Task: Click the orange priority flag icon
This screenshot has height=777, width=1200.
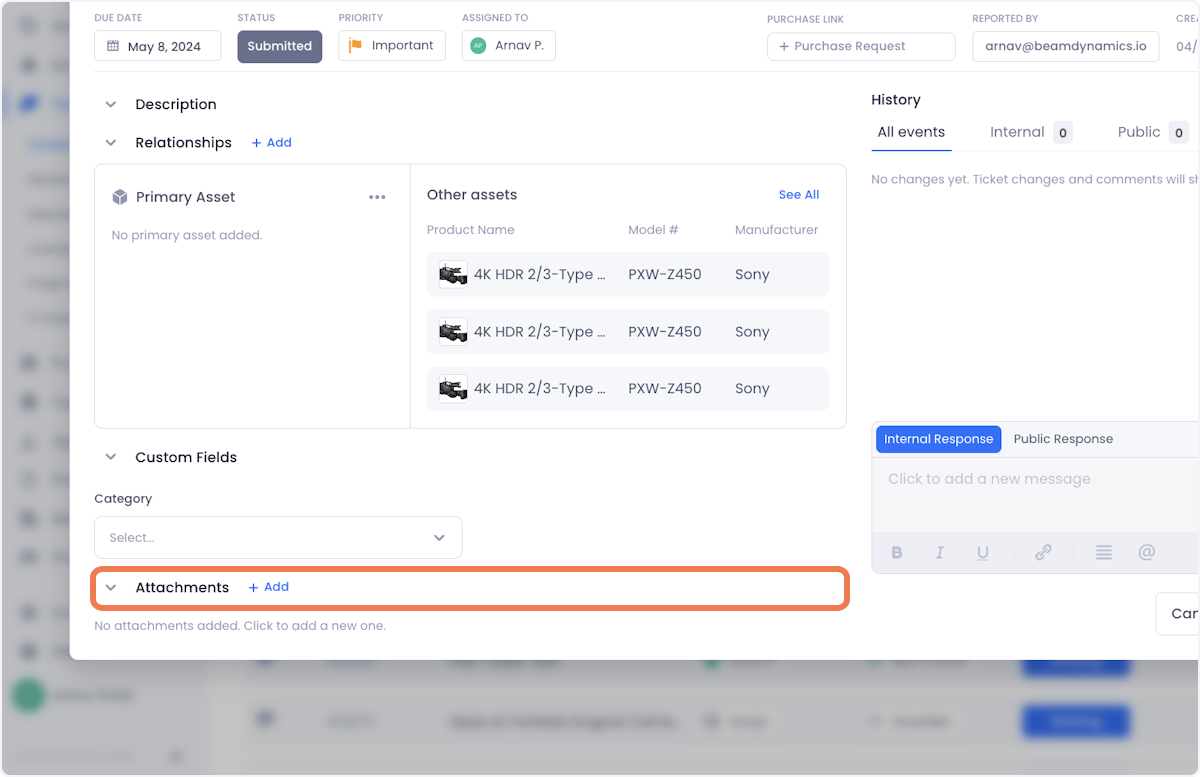Action: [x=355, y=45]
